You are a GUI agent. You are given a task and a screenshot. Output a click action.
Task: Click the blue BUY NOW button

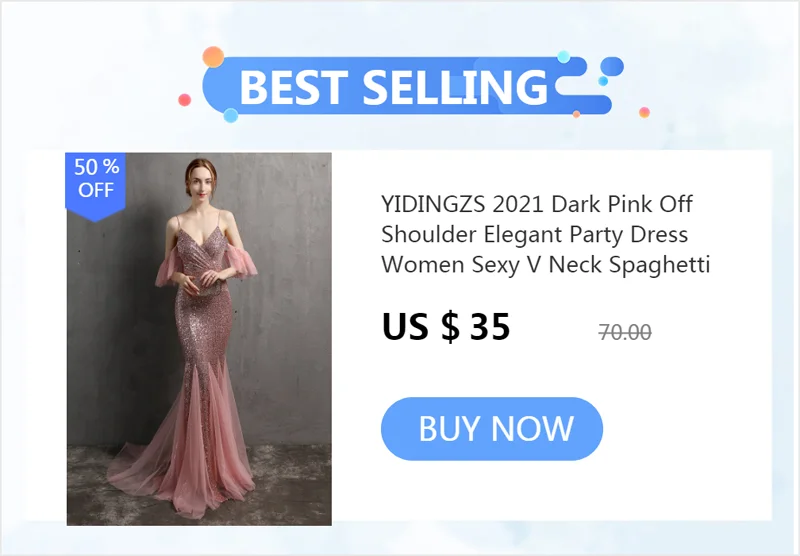[492, 428]
